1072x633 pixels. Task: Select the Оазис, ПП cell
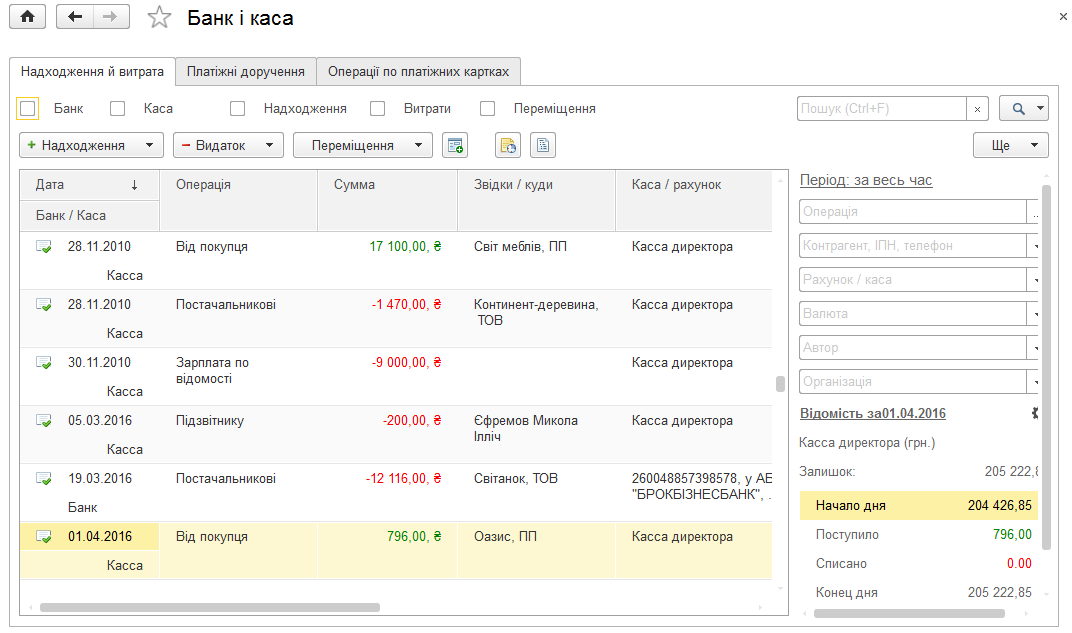click(537, 551)
